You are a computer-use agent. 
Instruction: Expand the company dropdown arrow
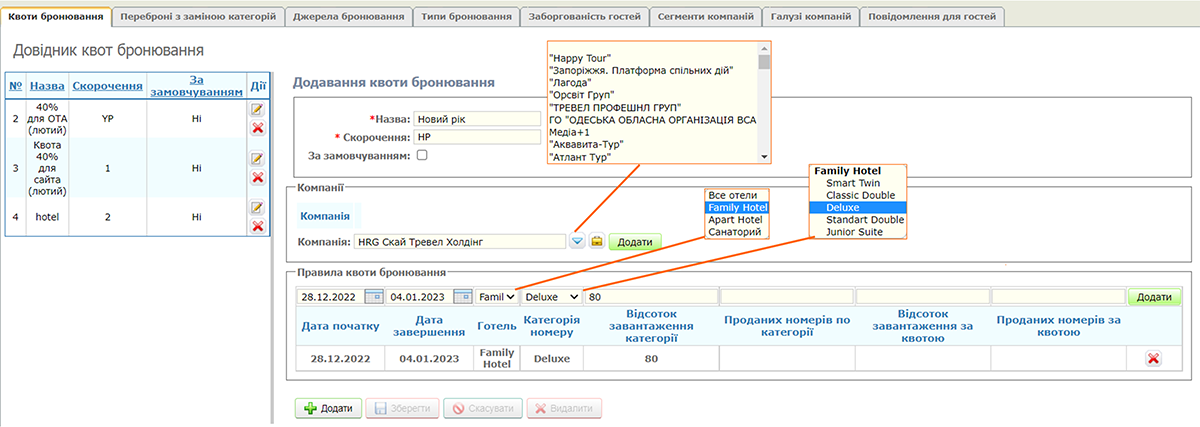(x=577, y=241)
